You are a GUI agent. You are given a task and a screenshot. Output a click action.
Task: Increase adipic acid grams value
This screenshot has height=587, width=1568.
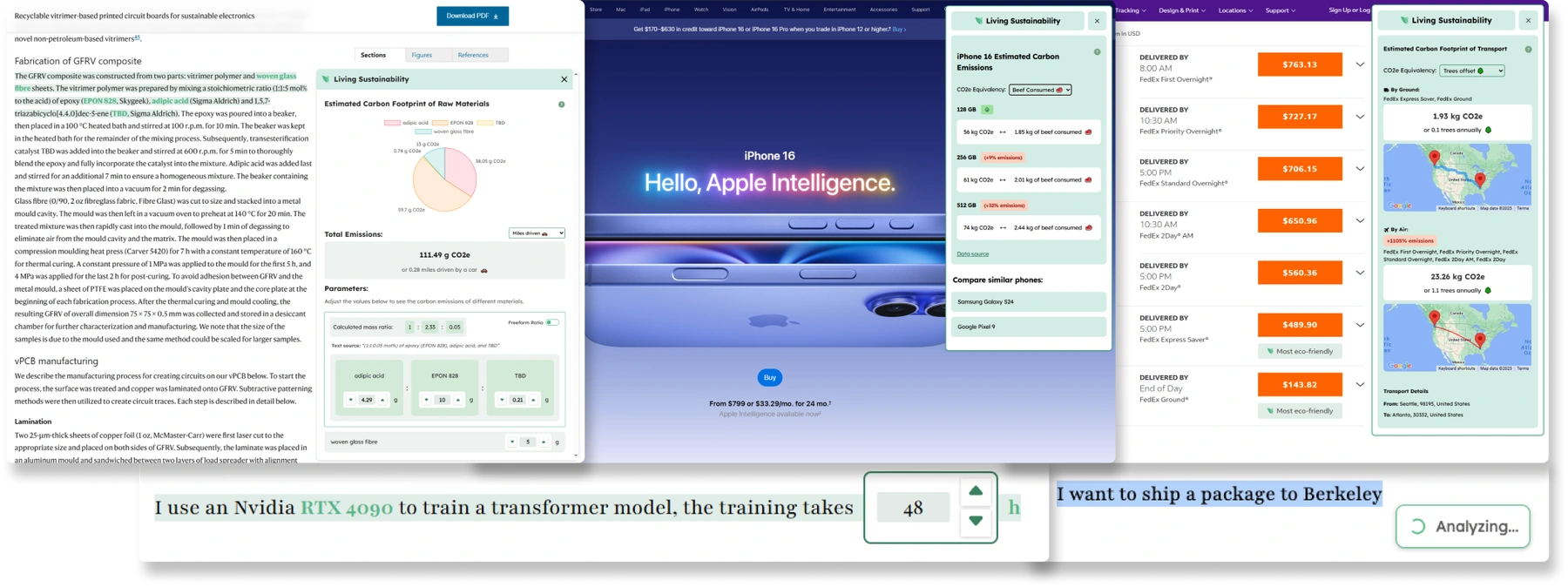(x=382, y=401)
